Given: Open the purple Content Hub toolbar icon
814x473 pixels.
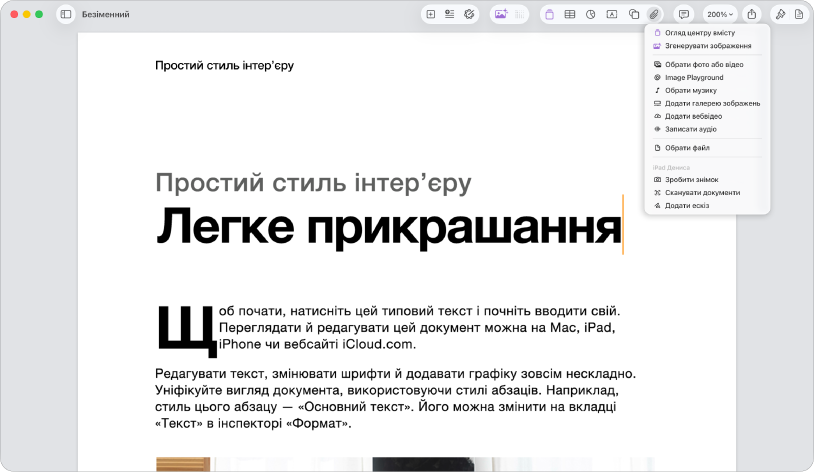Looking at the screenshot, I should [549, 15].
